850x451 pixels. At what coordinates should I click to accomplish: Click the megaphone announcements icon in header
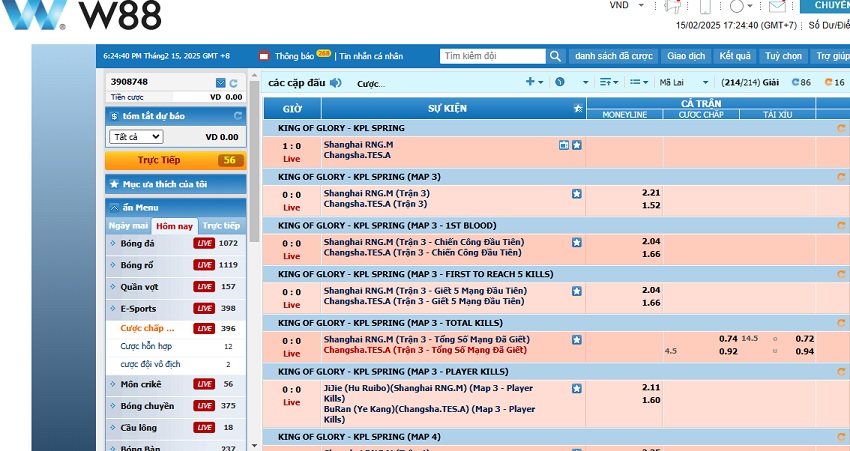(673, 6)
